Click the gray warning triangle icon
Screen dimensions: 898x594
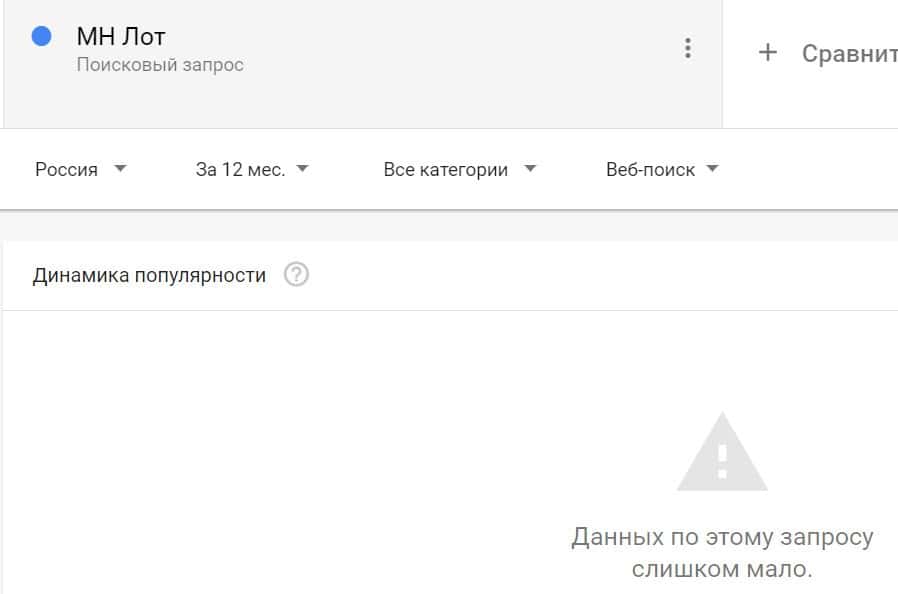pos(722,451)
